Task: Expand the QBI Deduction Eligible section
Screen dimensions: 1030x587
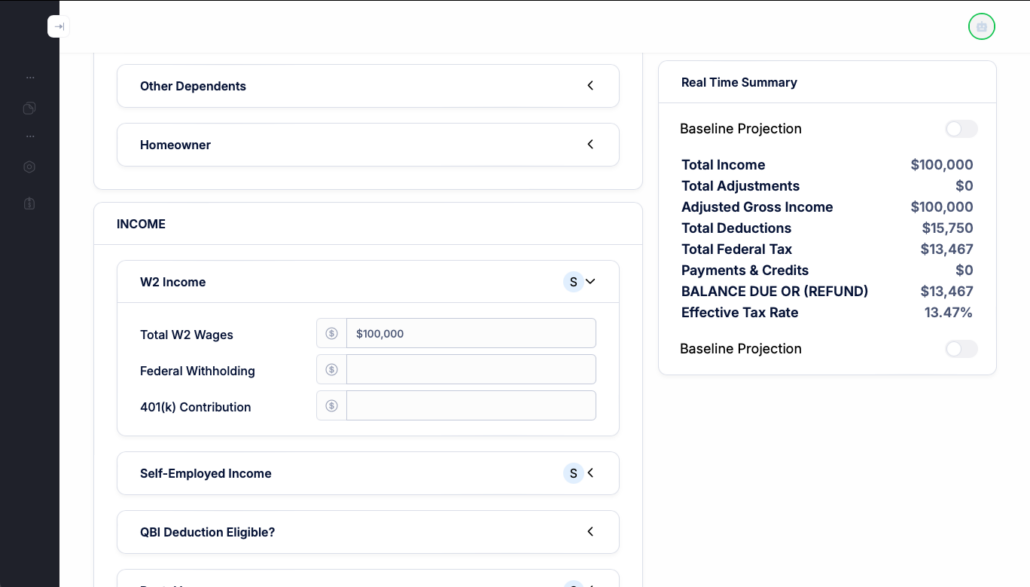Action: click(590, 532)
